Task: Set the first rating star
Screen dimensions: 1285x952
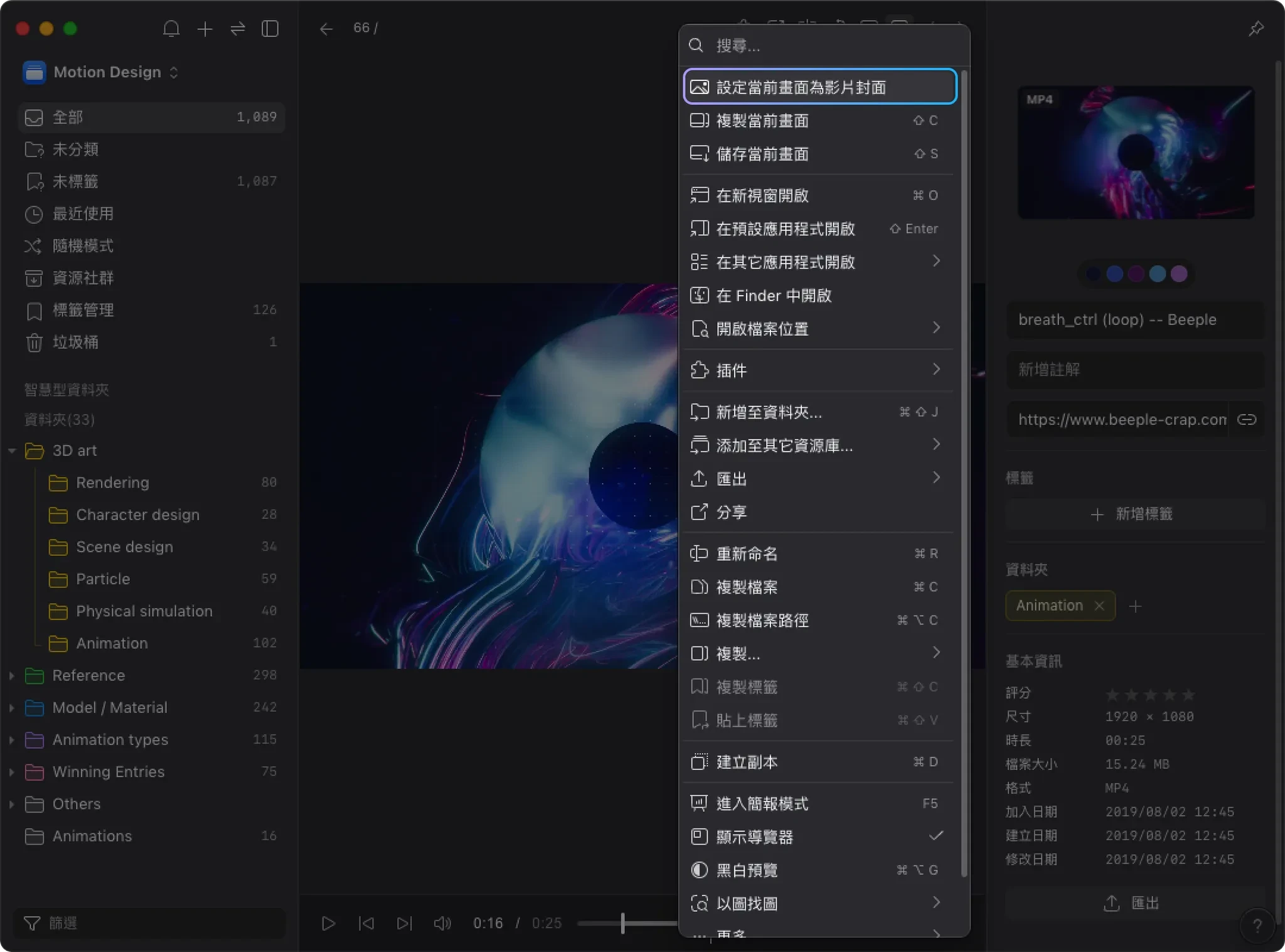Action: (x=1112, y=694)
